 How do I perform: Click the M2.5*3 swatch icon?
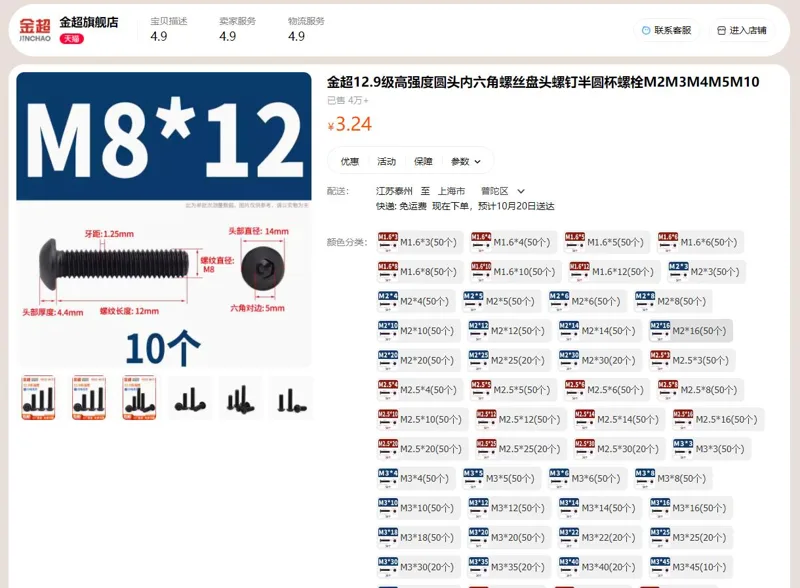click(x=660, y=361)
